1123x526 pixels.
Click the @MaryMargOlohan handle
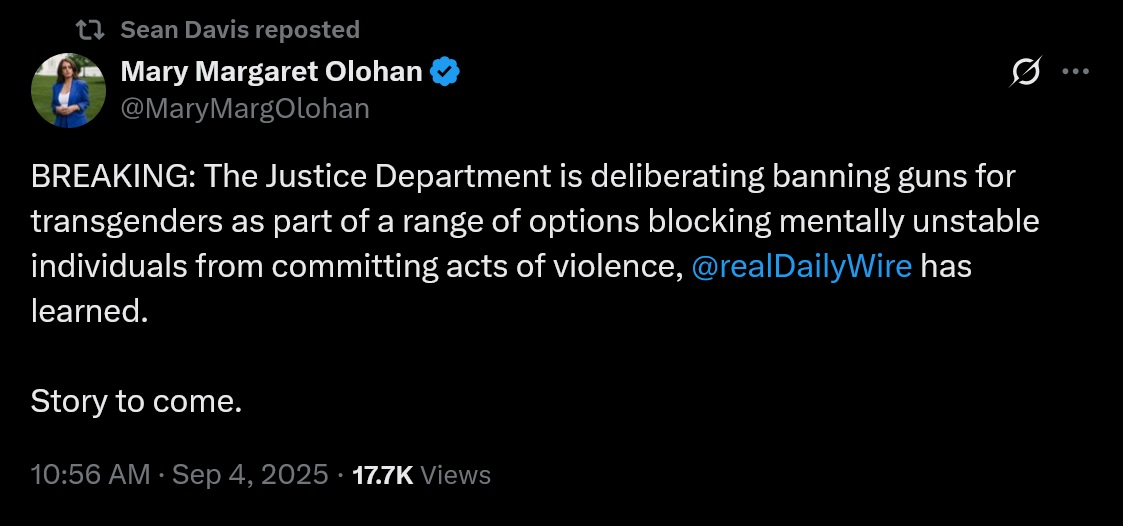(x=245, y=108)
